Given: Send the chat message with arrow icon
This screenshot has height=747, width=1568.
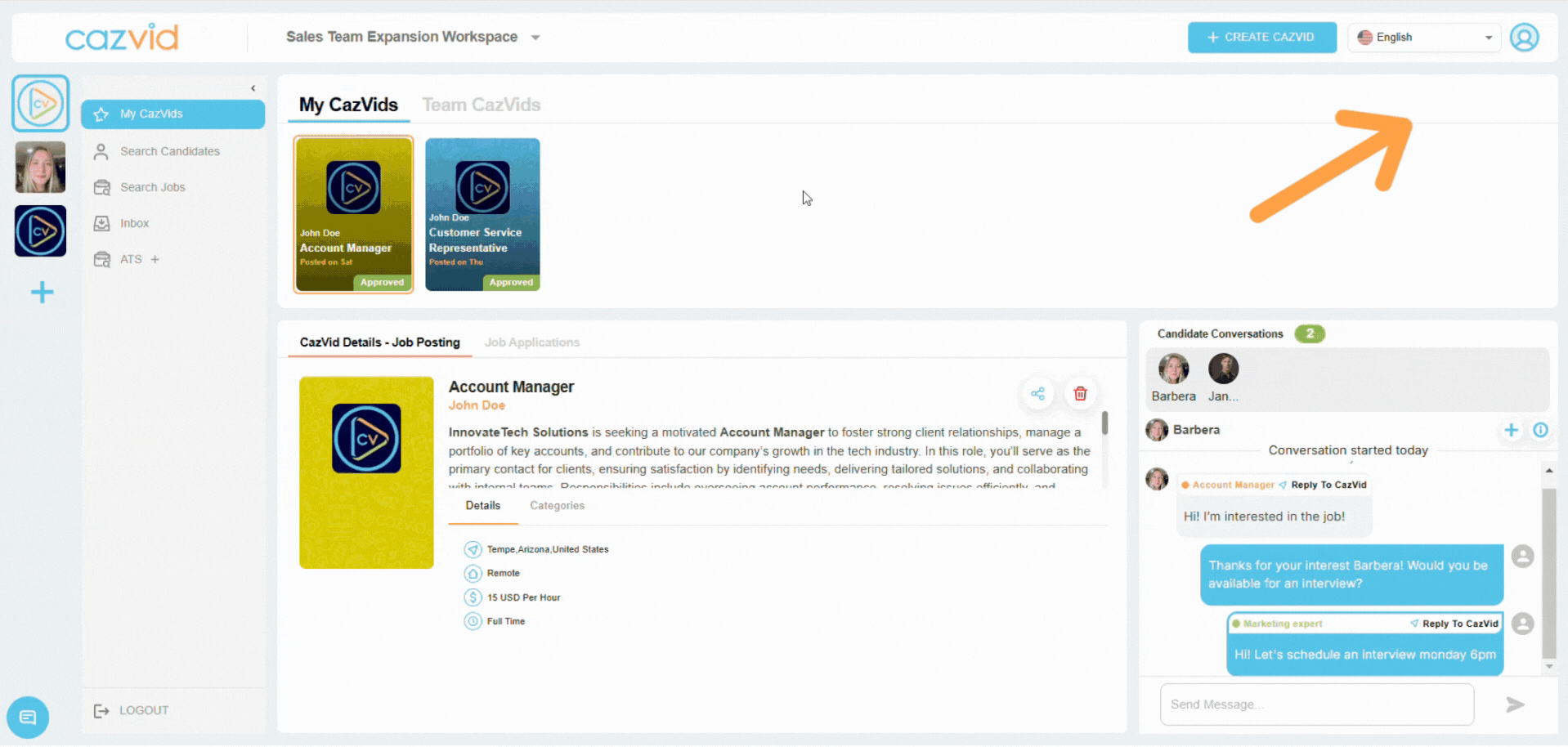Looking at the screenshot, I should click(1515, 705).
